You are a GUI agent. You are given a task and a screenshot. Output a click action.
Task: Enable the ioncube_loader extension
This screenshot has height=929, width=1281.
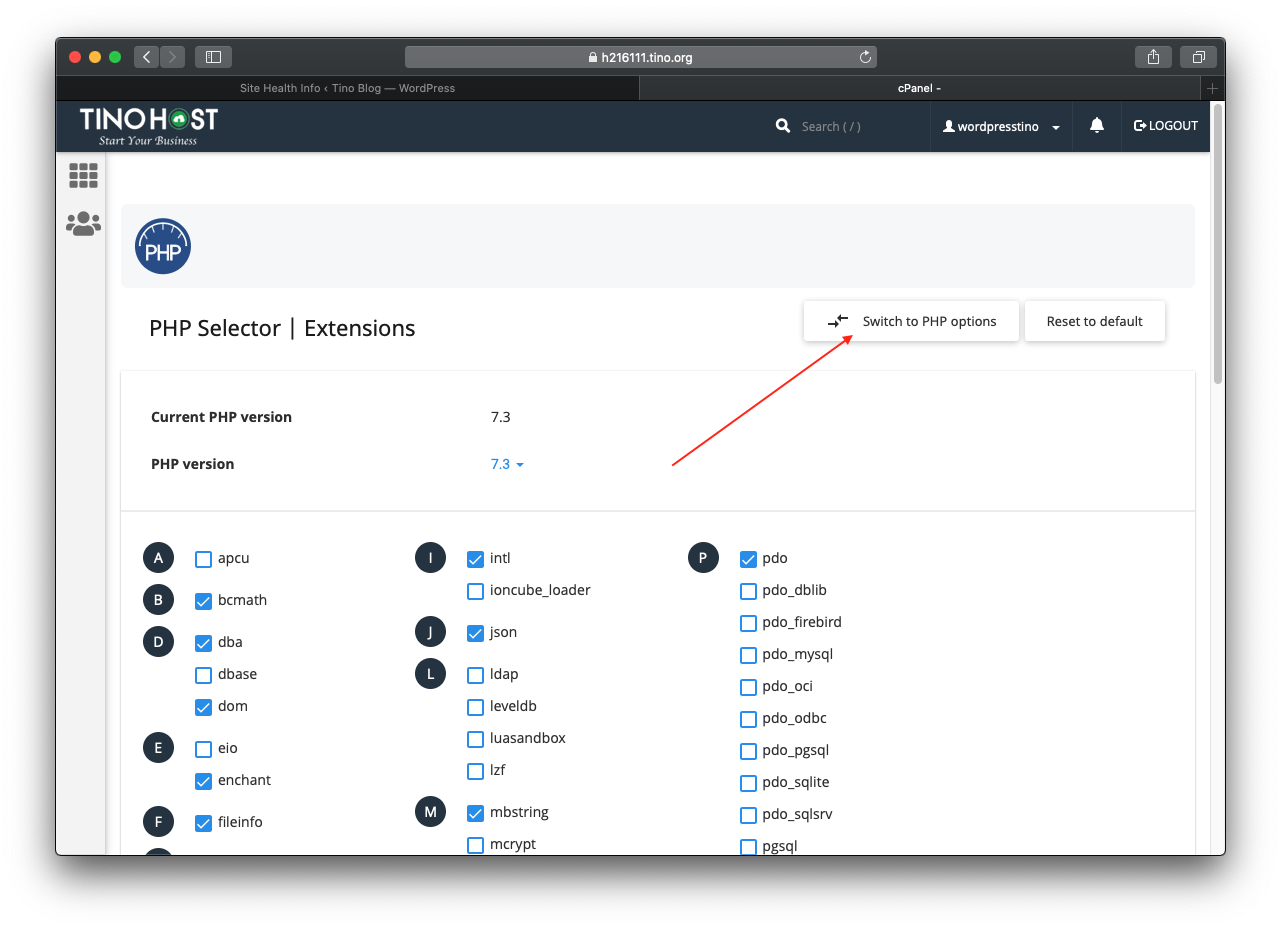(476, 591)
